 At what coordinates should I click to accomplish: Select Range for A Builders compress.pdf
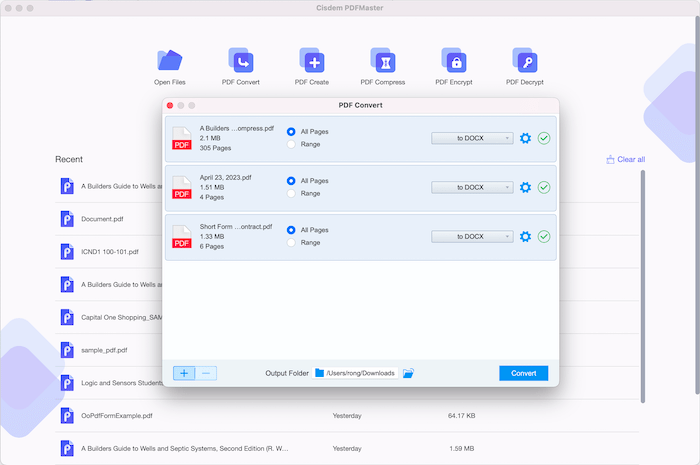pyautogui.click(x=291, y=144)
